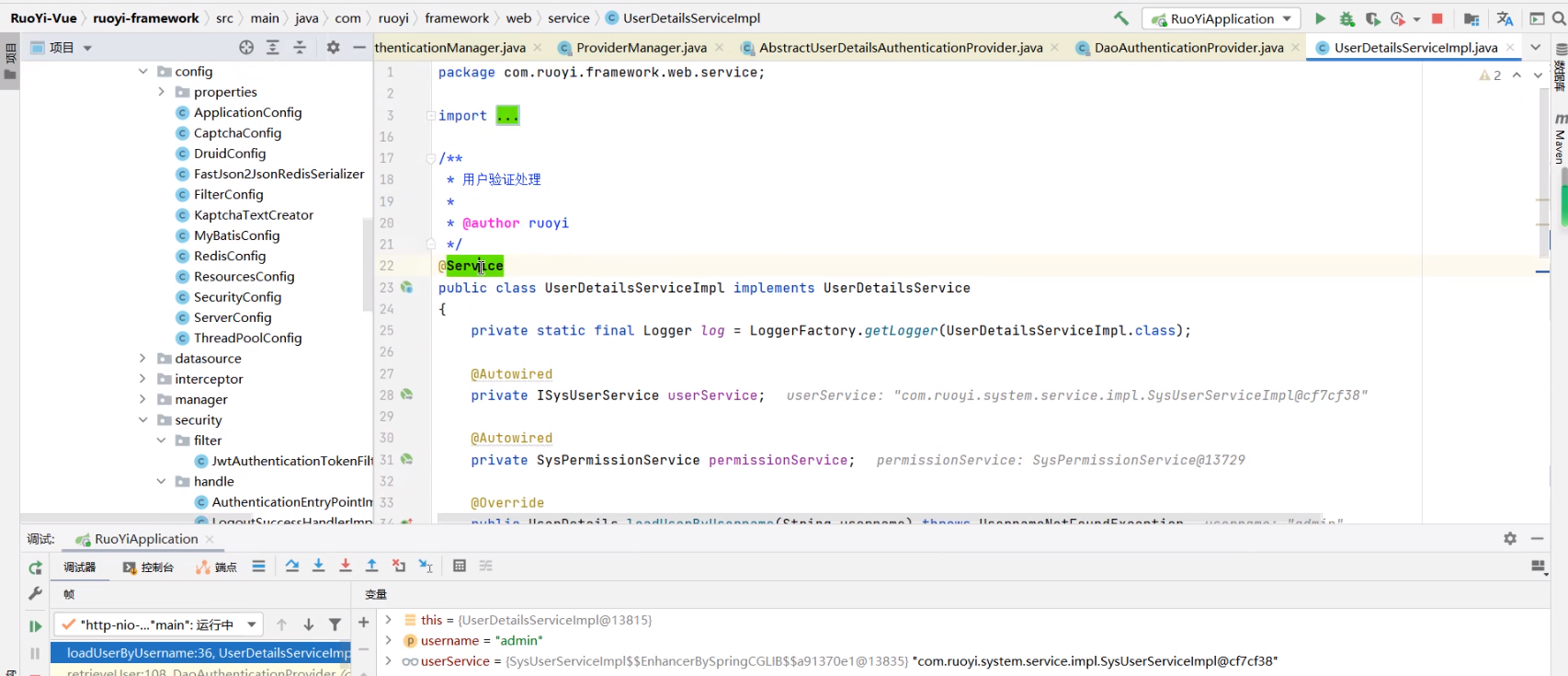Switch to AbstractUserDetailsAuthenticationProvider.java tab
This screenshot has height=676, width=1568.
point(901,47)
